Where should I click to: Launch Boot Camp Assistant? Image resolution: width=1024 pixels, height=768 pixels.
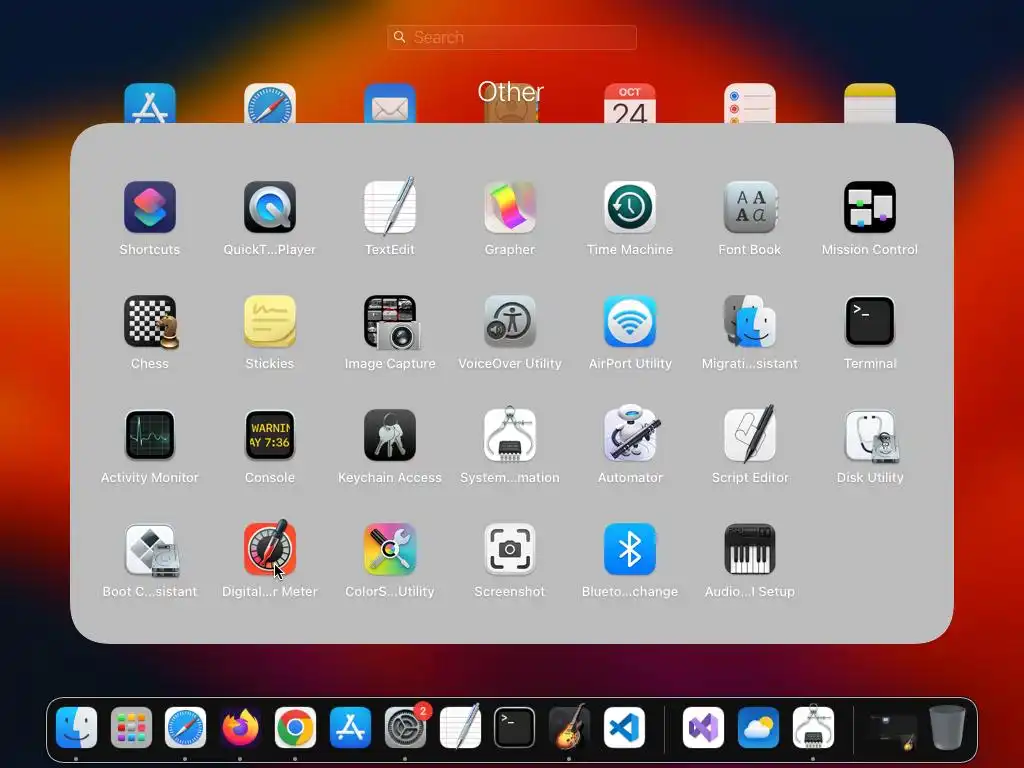coord(152,550)
